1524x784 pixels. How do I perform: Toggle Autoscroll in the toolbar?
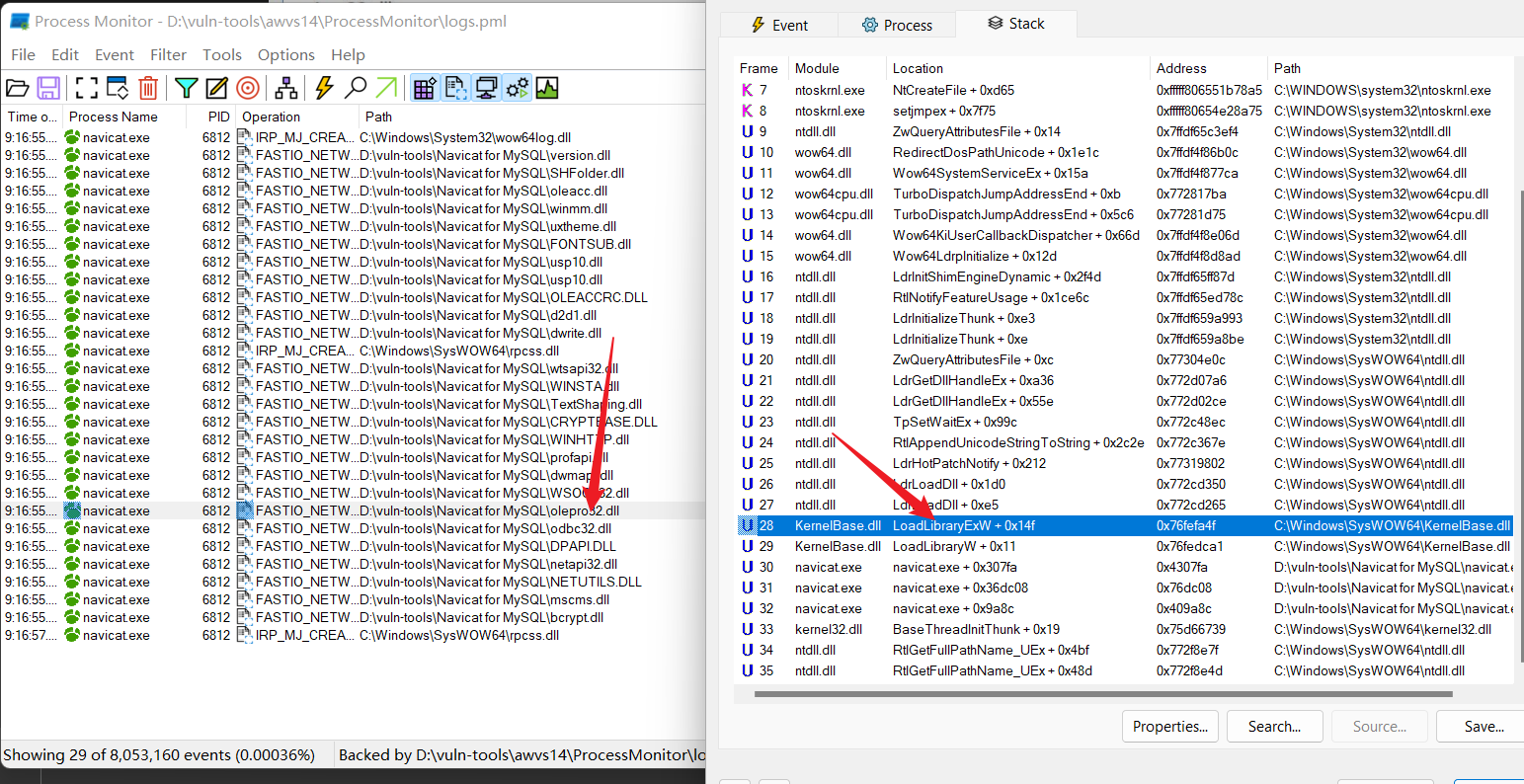click(118, 88)
